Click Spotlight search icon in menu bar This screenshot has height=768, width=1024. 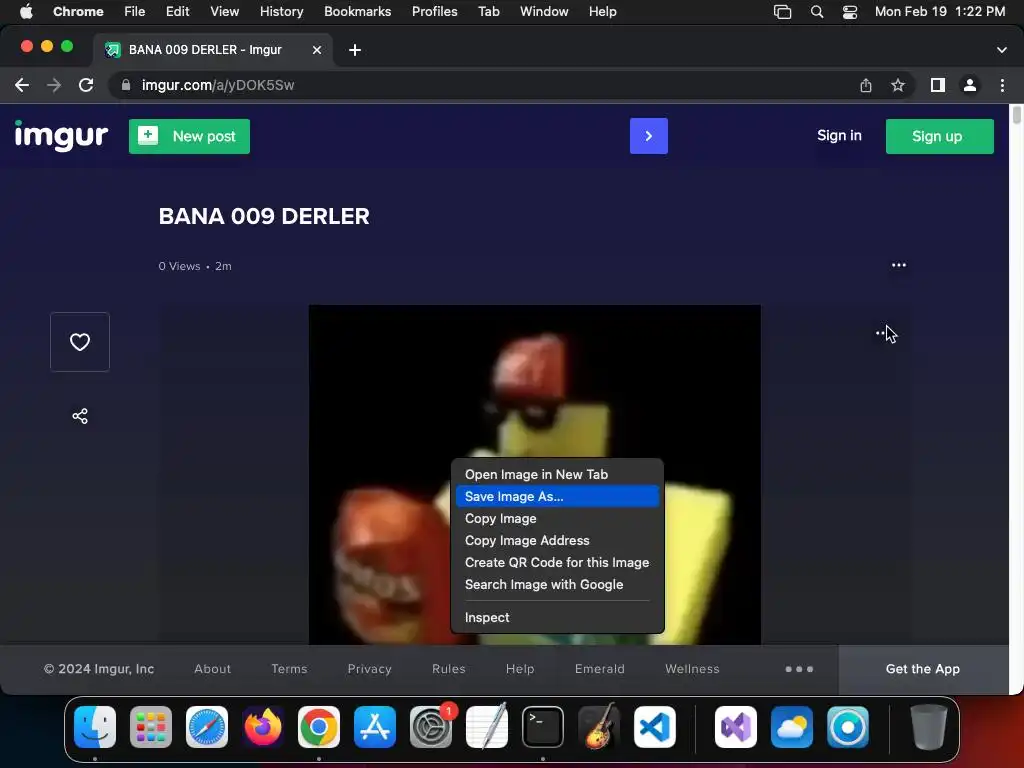tap(816, 11)
